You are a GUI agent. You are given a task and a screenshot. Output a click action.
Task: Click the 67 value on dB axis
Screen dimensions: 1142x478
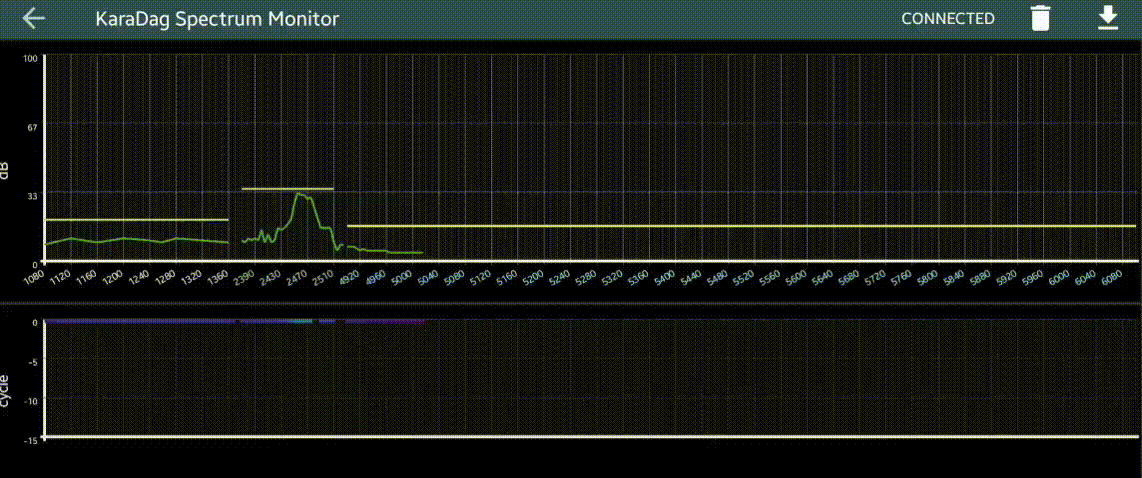pos(32,127)
